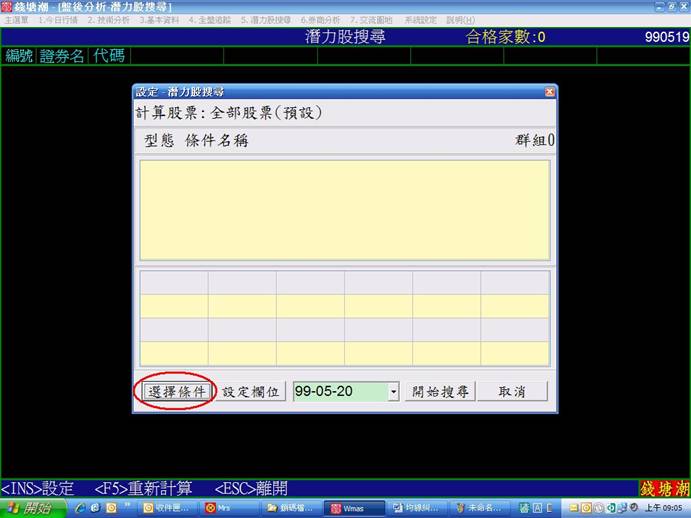Click the 設定欄位 button

click(253, 391)
